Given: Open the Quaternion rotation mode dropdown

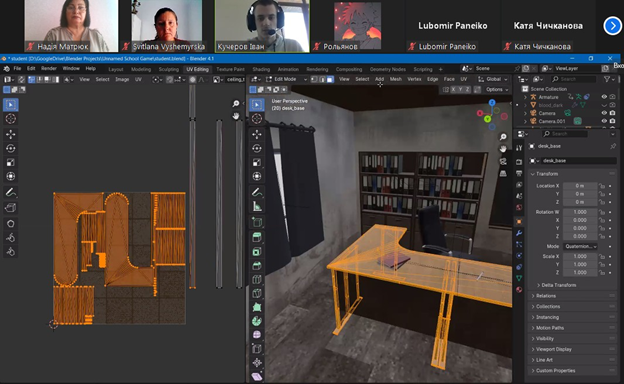Looking at the screenshot, I should (x=580, y=246).
